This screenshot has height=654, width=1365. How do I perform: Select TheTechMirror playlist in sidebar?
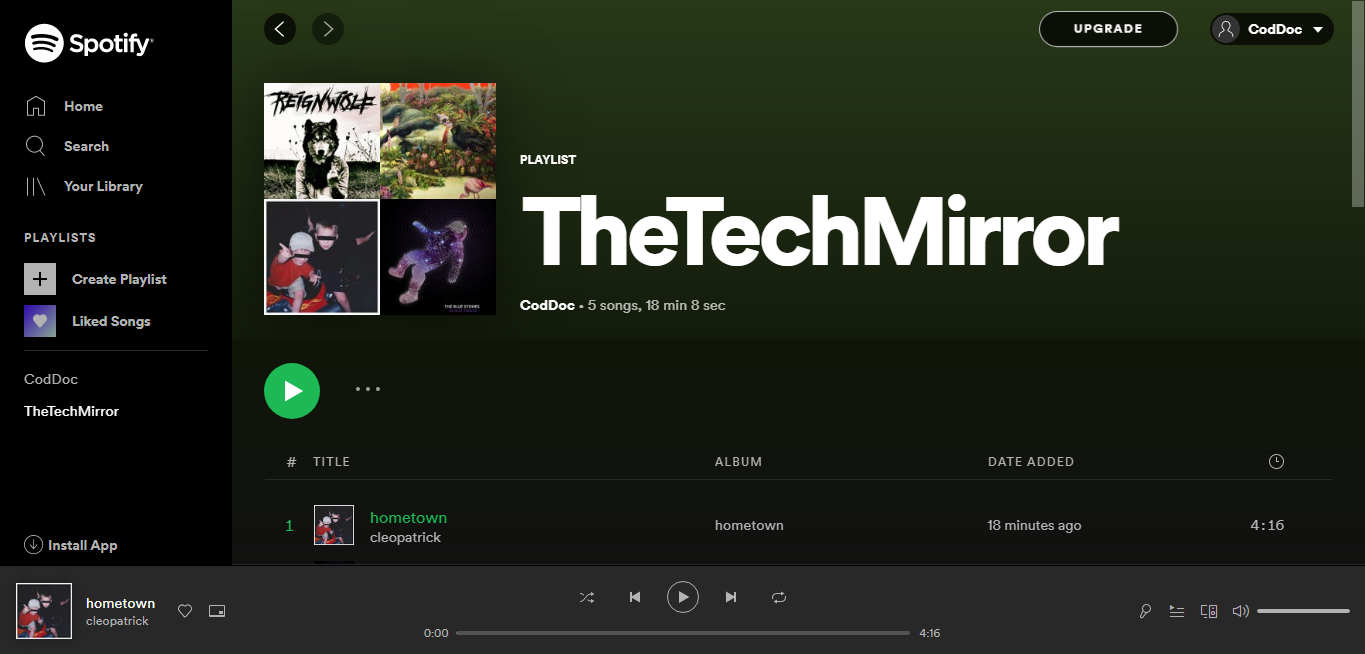pos(71,411)
